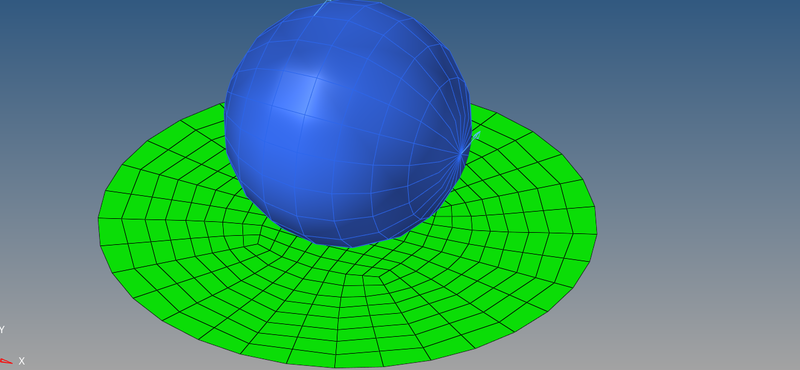The width and height of the screenshot is (800, 370).
Task: Click the Y axis label of the triad
Action: click(2, 330)
